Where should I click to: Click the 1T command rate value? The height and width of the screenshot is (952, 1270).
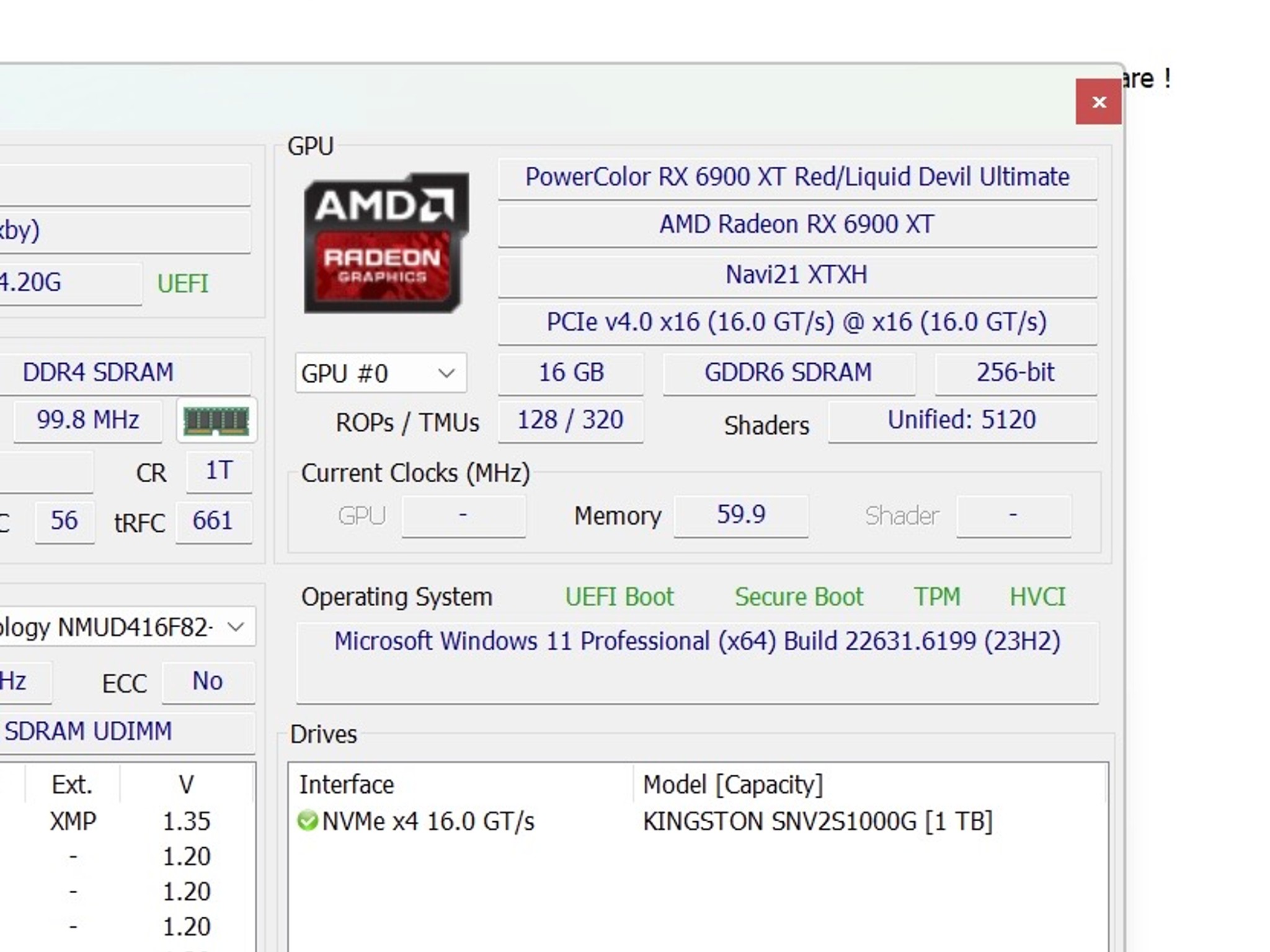pyautogui.click(x=219, y=472)
